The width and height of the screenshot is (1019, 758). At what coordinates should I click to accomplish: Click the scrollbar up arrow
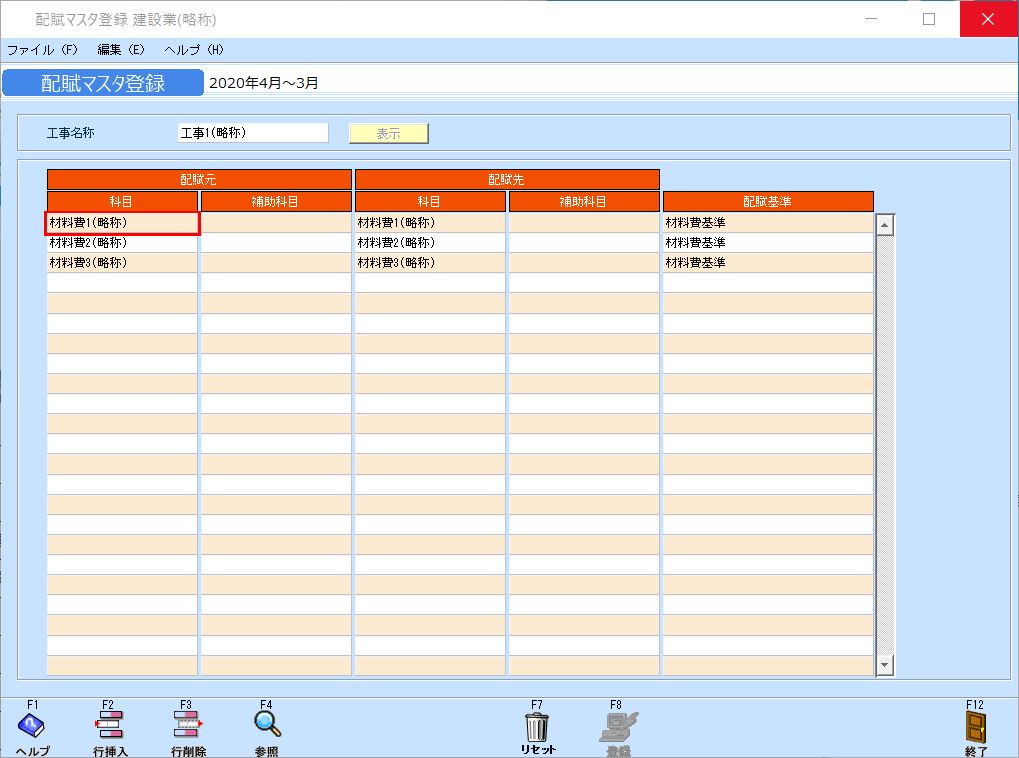(884, 225)
